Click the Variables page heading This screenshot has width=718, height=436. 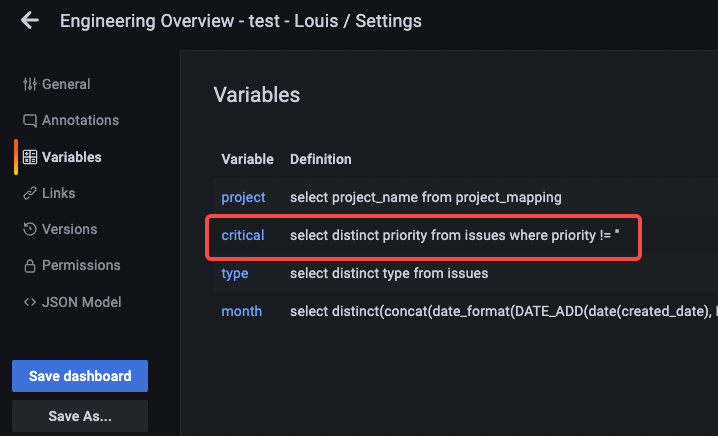(x=257, y=95)
